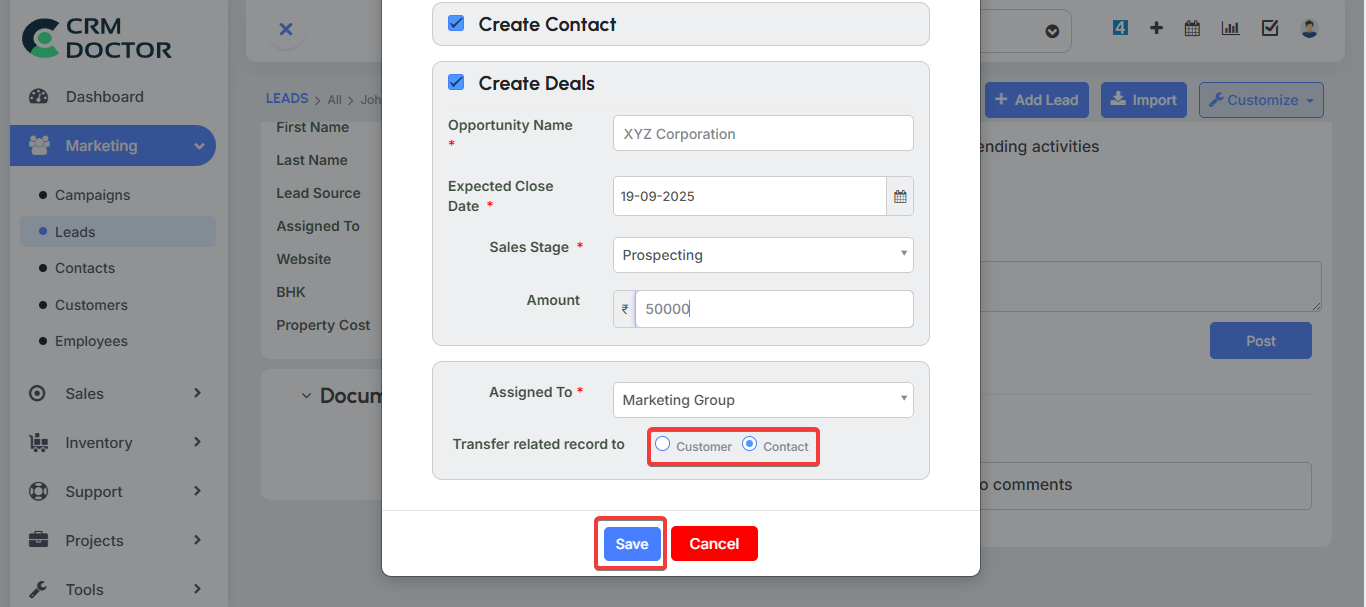Select Contacts under Marketing menu

coord(84,268)
